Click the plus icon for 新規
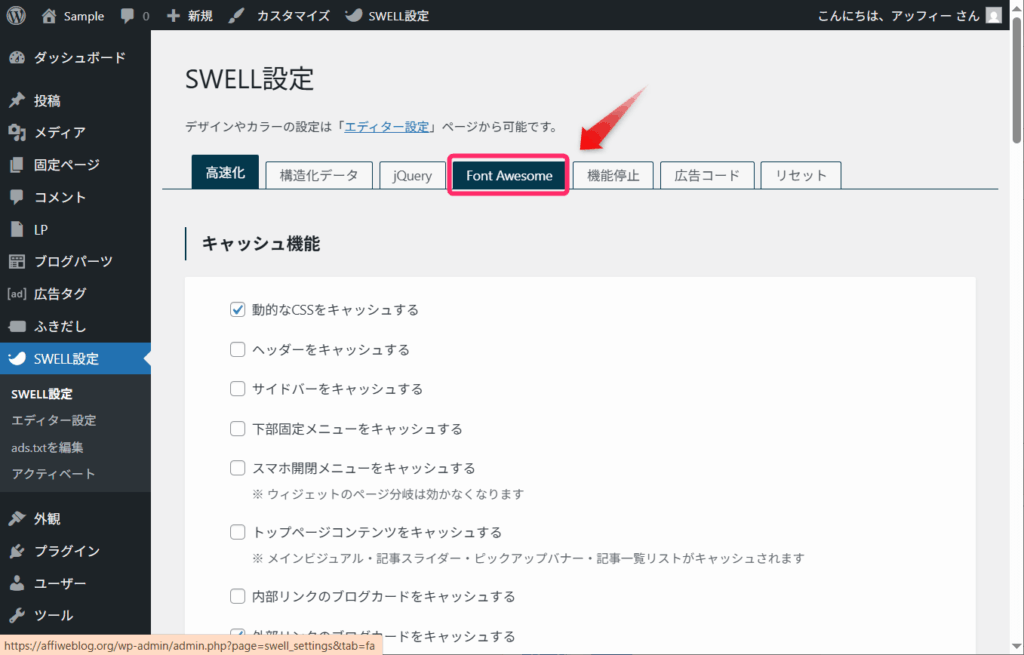 coord(173,16)
